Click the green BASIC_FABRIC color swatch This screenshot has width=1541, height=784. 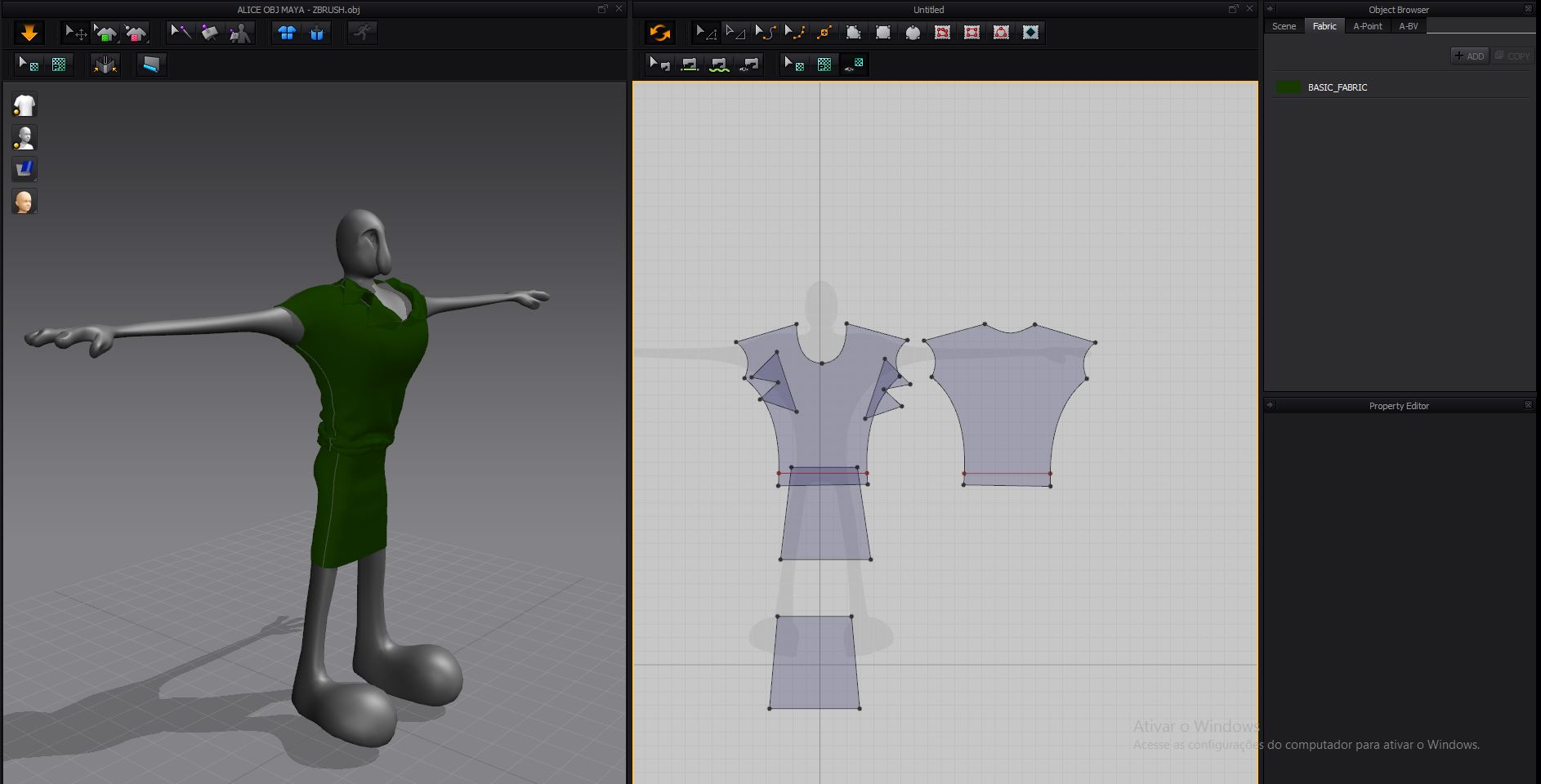coord(1289,87)
